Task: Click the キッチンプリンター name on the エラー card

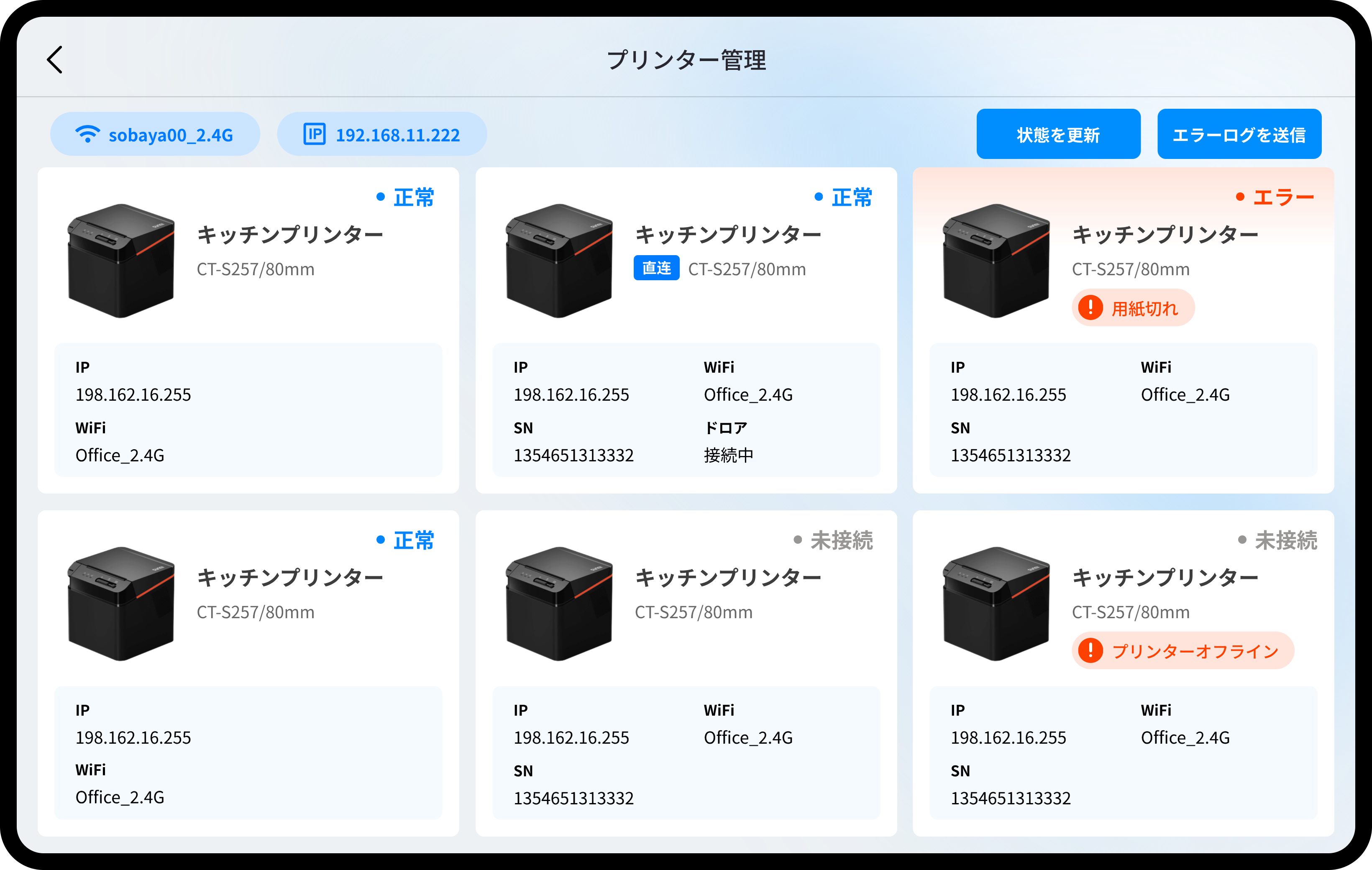Action: (1165, 234)
